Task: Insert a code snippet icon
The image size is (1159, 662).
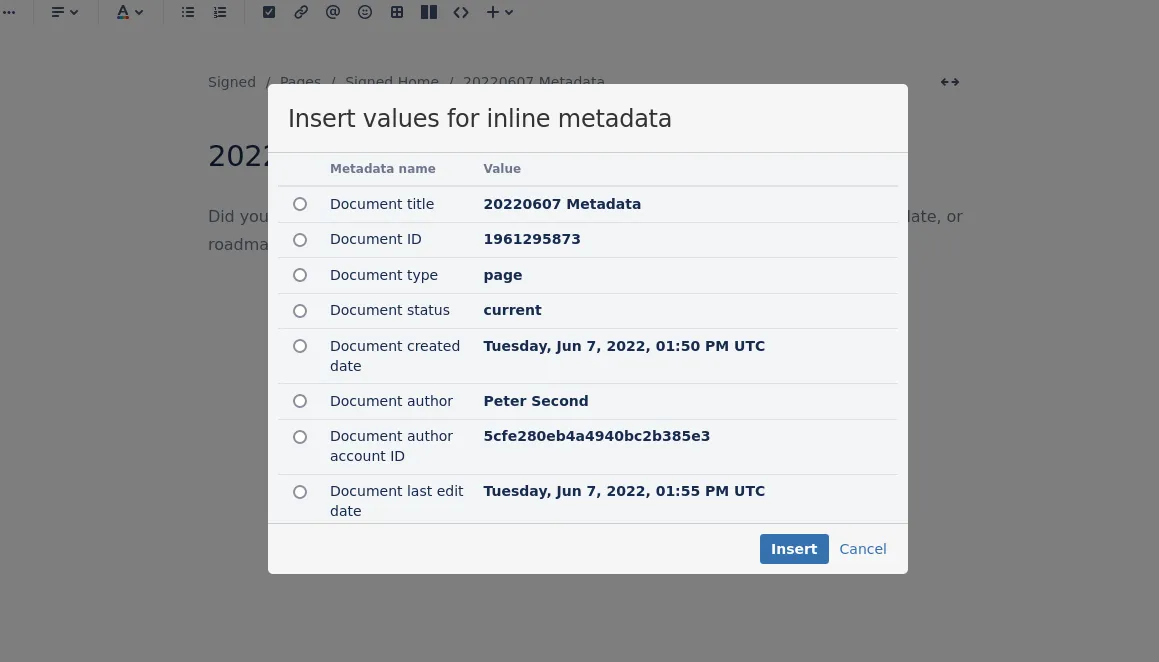Action: point(461,12)
